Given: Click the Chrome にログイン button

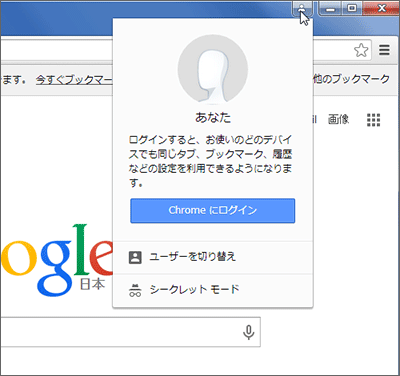Looking at the screenshot, I should pos(213,211).
